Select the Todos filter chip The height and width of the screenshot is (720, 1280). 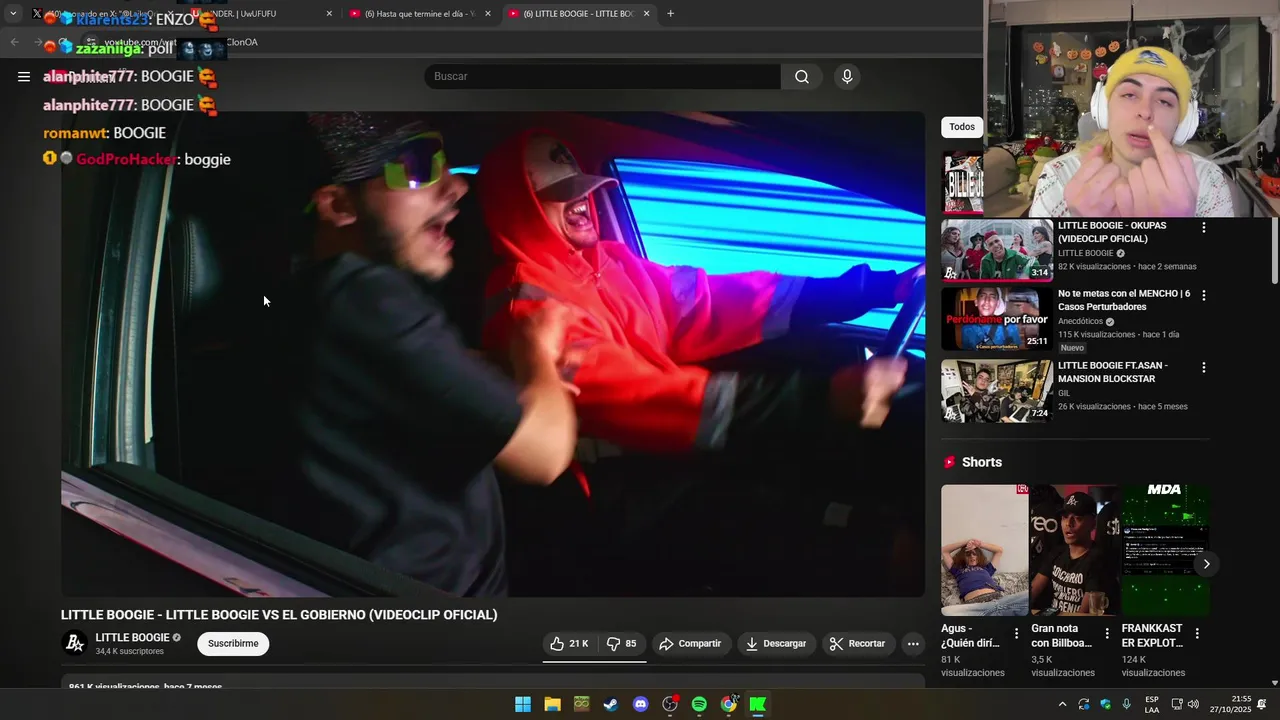(x=962, y=127)
